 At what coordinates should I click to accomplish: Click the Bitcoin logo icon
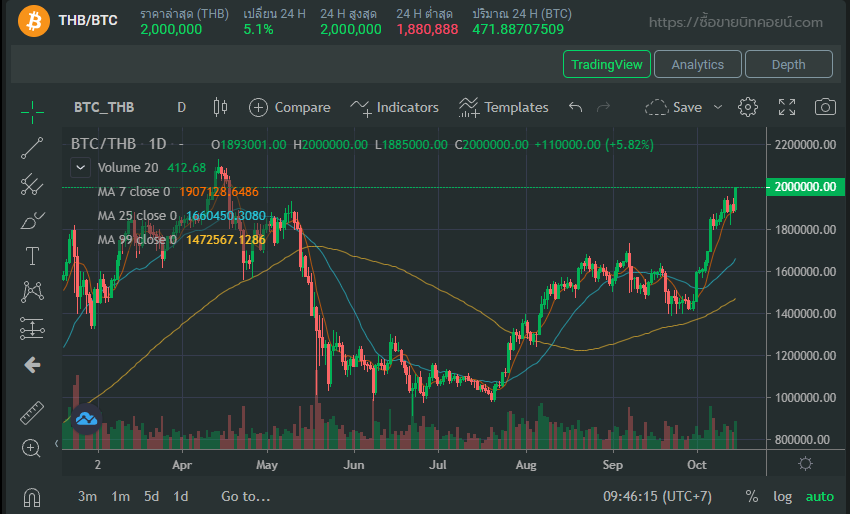(x=34, y=21)
